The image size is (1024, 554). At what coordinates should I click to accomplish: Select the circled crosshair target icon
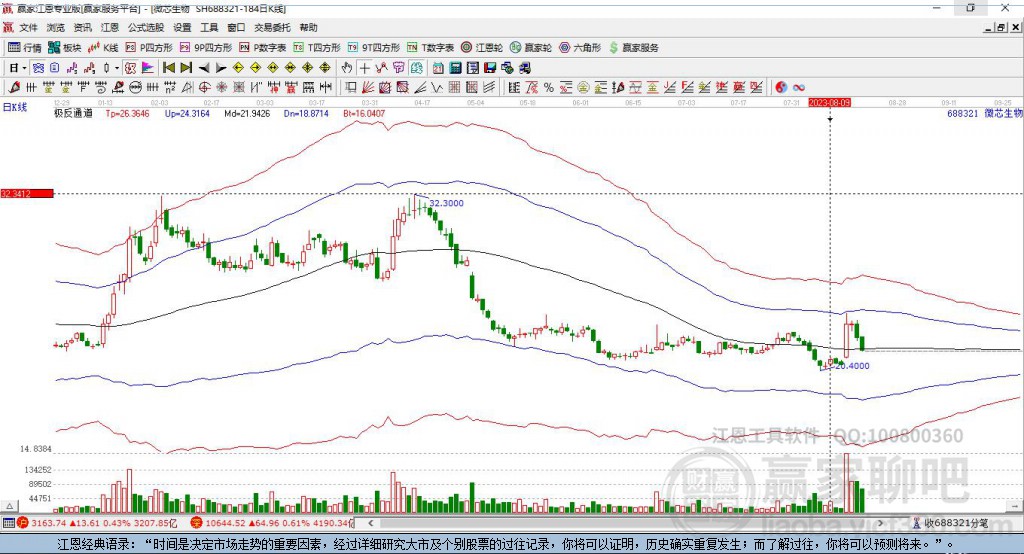(x=204, y=87)
